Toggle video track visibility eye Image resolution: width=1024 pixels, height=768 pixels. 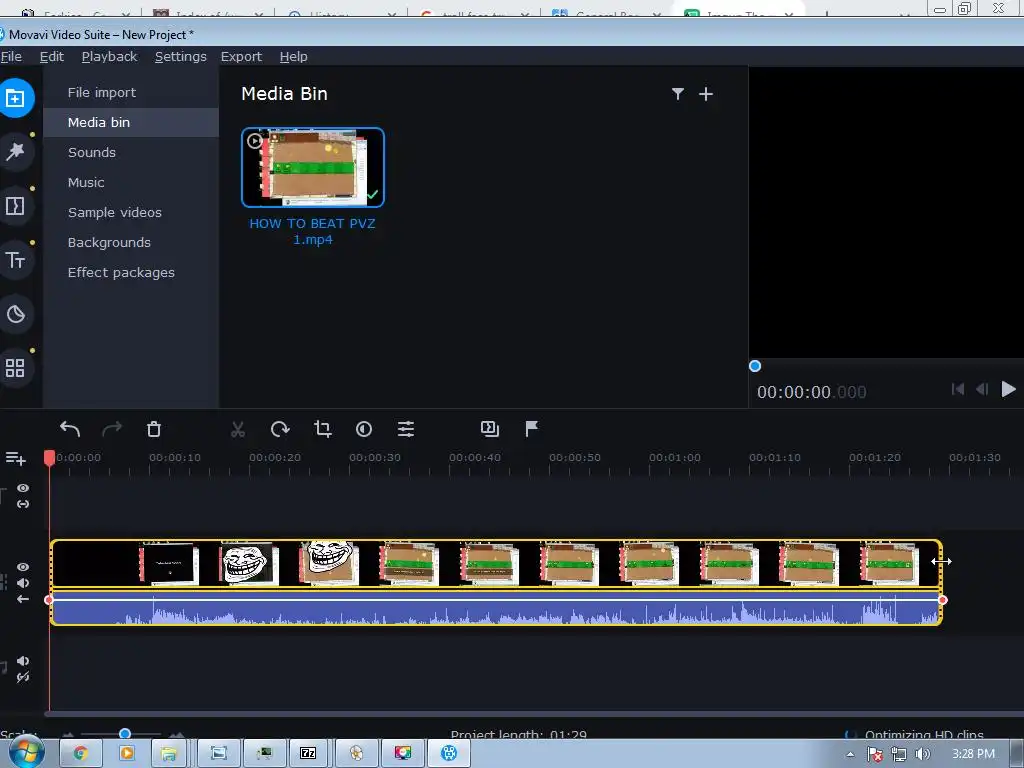23,567
